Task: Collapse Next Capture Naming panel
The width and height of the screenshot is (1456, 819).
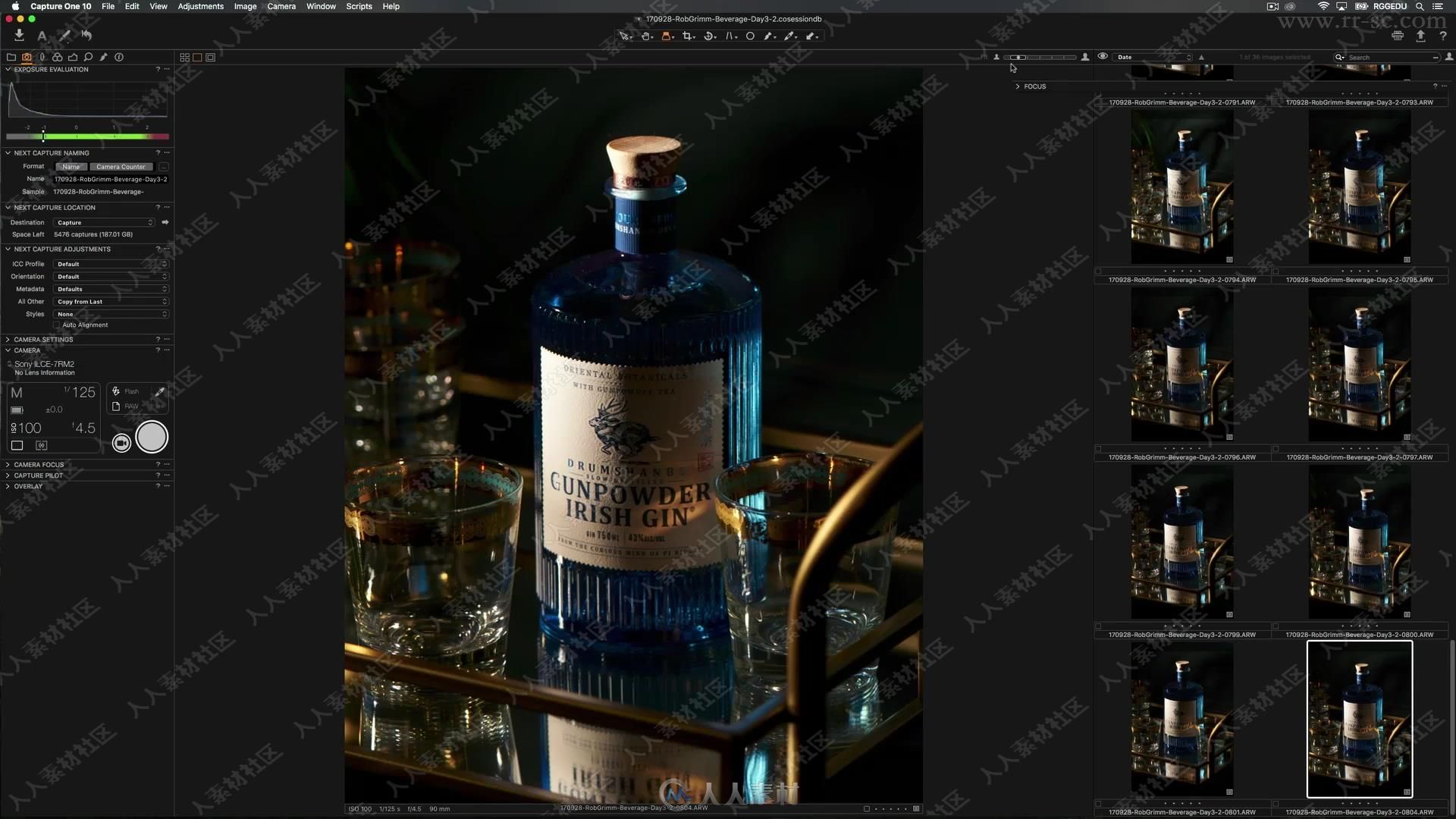Action: click(8, 152)
